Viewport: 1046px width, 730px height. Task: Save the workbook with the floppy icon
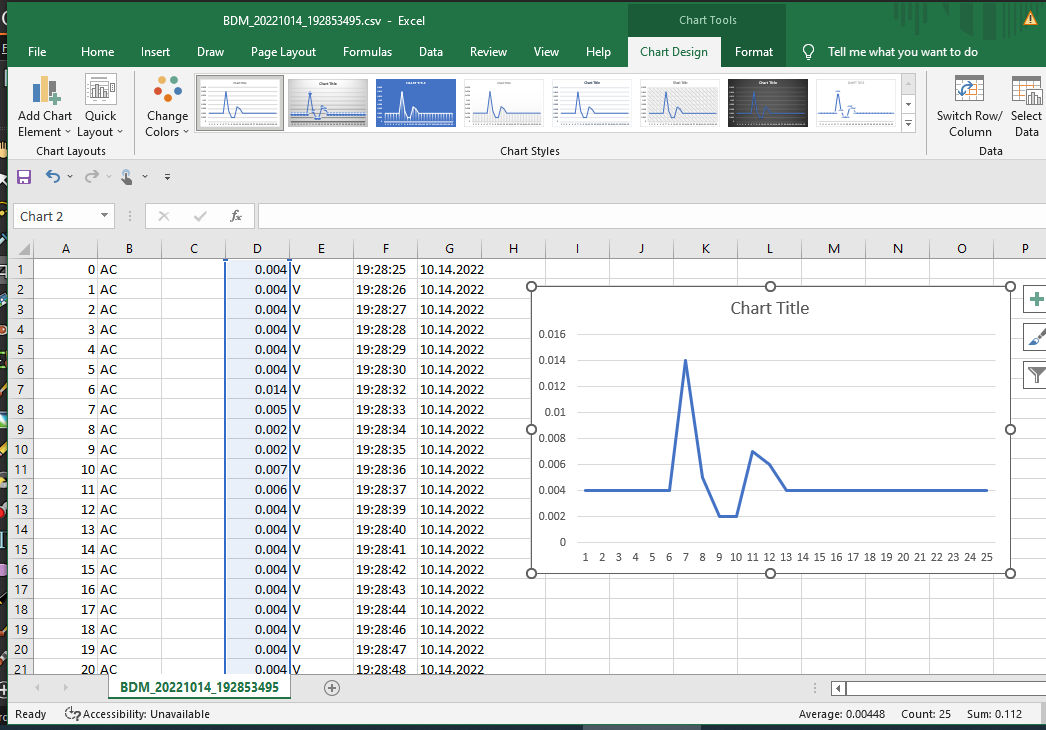24,177
